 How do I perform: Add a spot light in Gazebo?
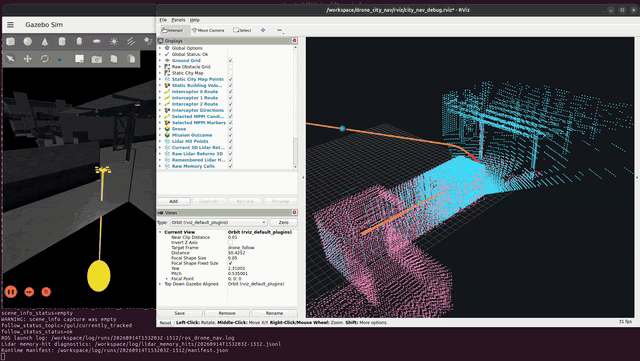click(x=148, y=41)
